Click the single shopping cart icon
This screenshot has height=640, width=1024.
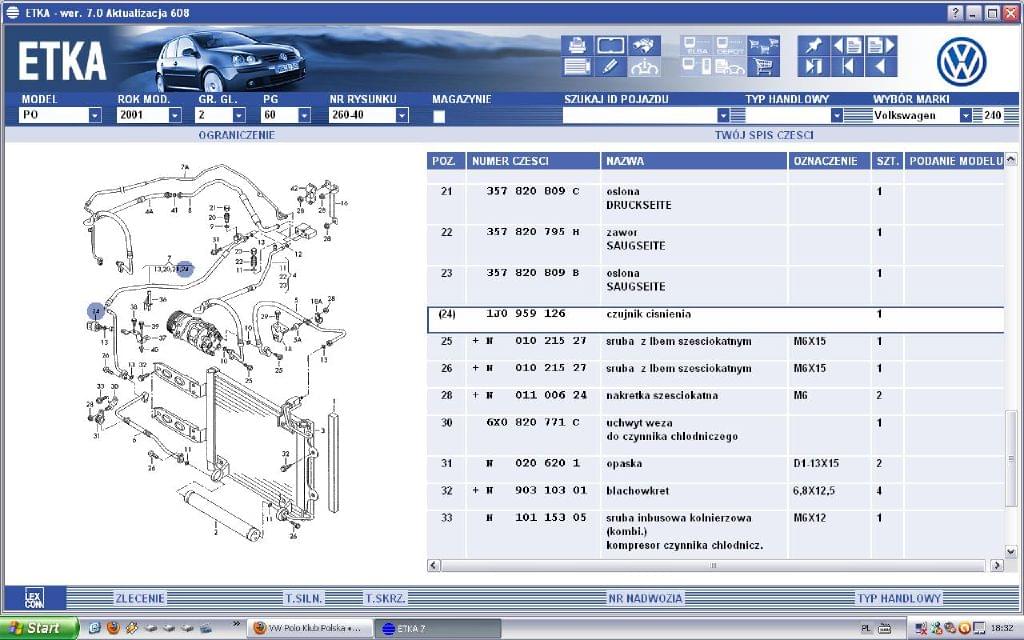[763, 66]
